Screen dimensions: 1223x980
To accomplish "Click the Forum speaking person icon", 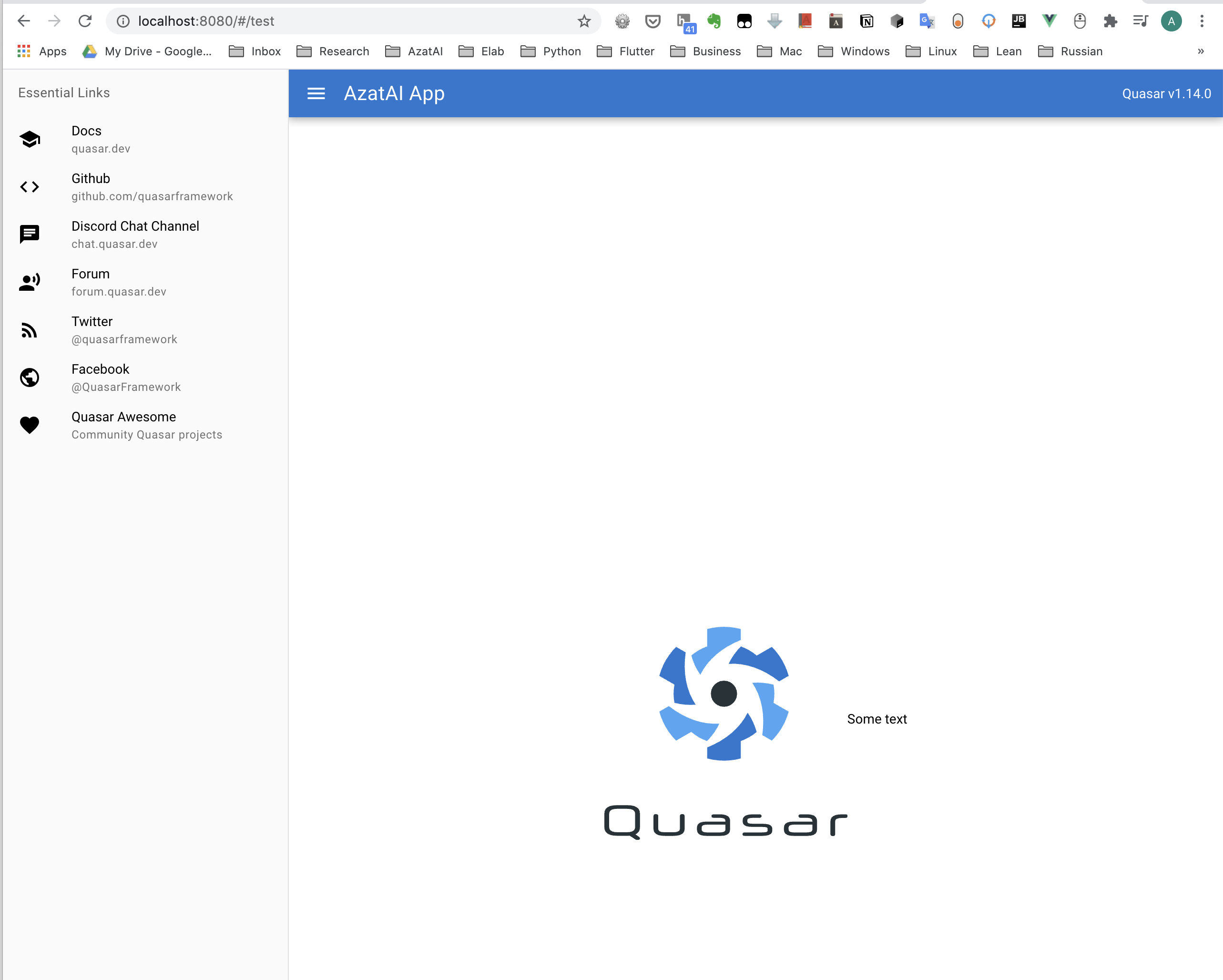I will pyautogui.click(x=30, y=282).
